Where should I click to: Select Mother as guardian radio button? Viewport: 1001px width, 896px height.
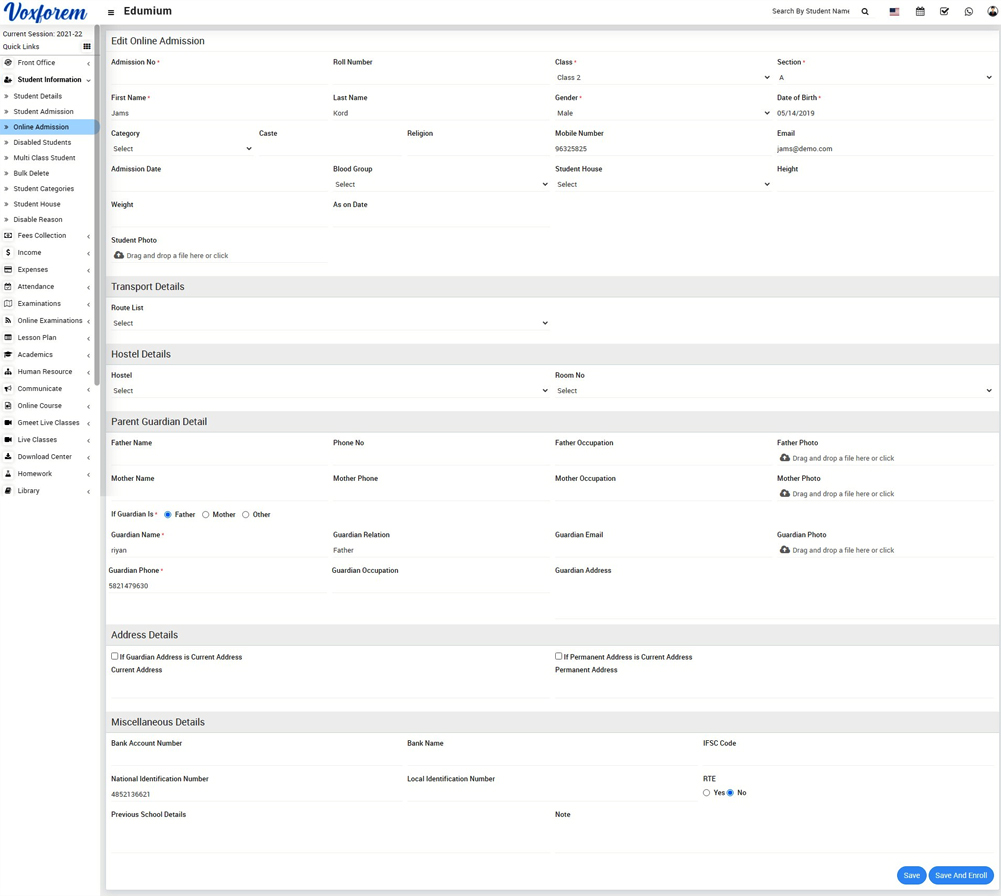[206, 515]
